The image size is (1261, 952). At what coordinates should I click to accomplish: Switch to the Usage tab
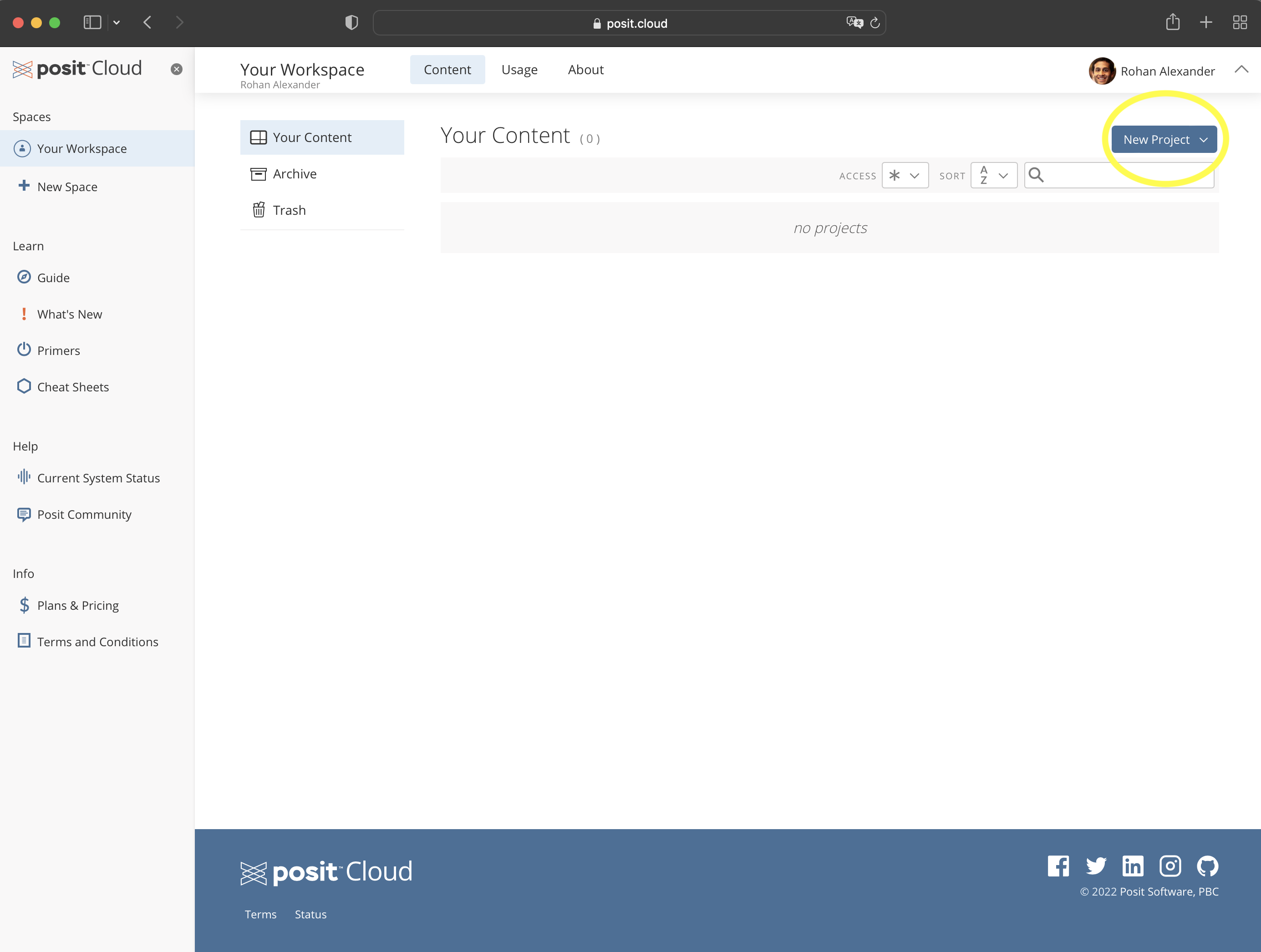[x=519, y=70]
